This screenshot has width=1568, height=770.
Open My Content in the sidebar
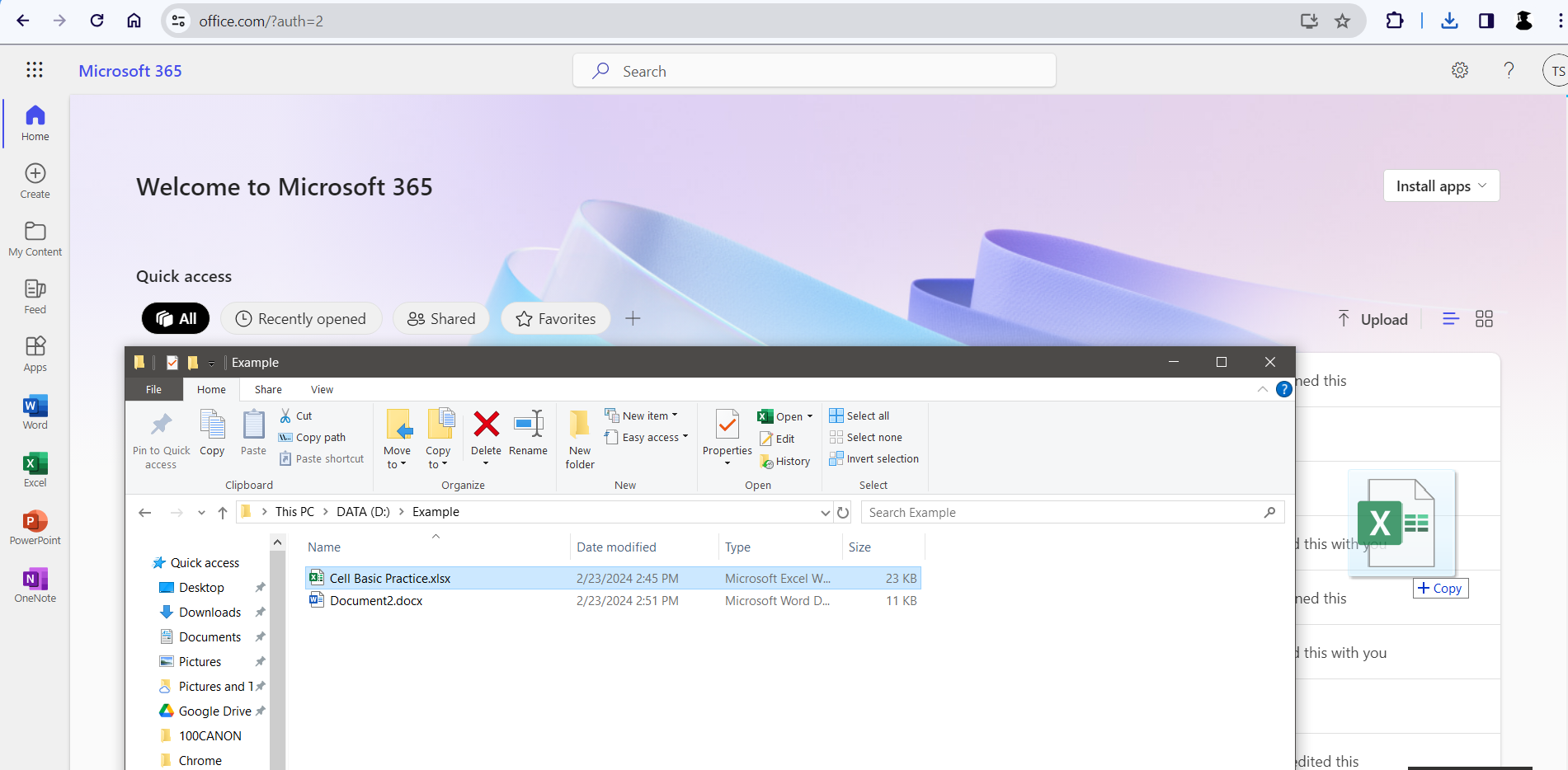[35, 238]
